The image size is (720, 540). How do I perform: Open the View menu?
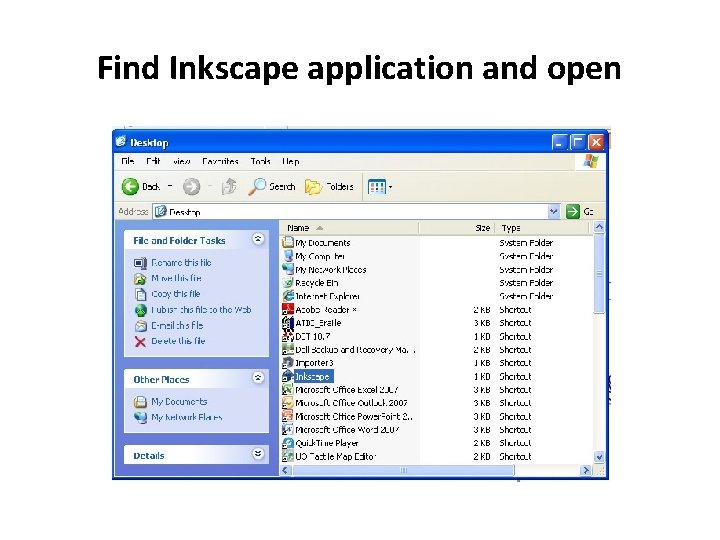(182, 161)
